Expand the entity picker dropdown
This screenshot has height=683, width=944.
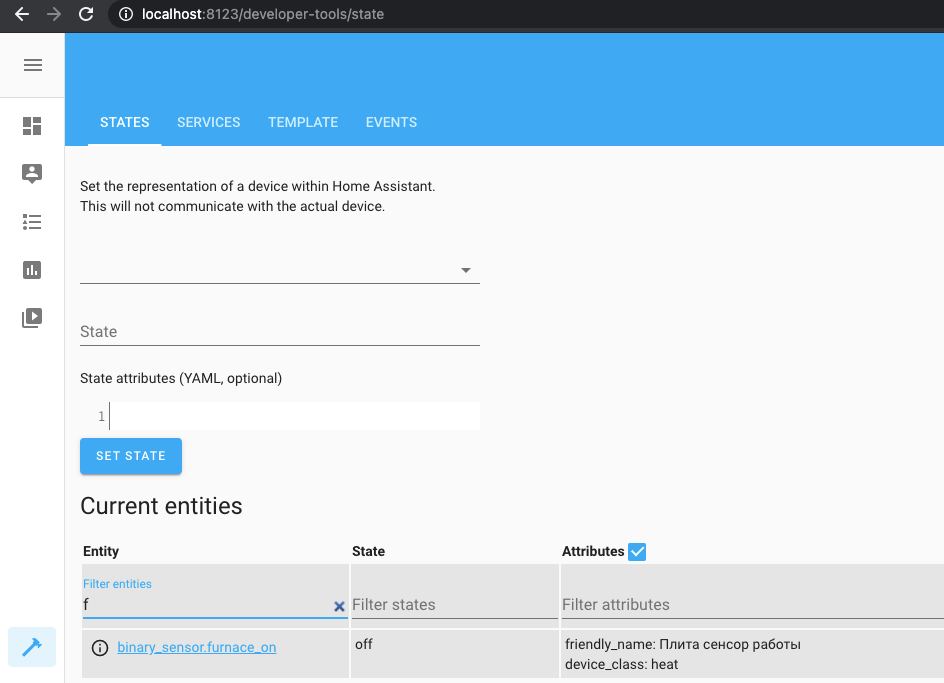tap(466, 270)
